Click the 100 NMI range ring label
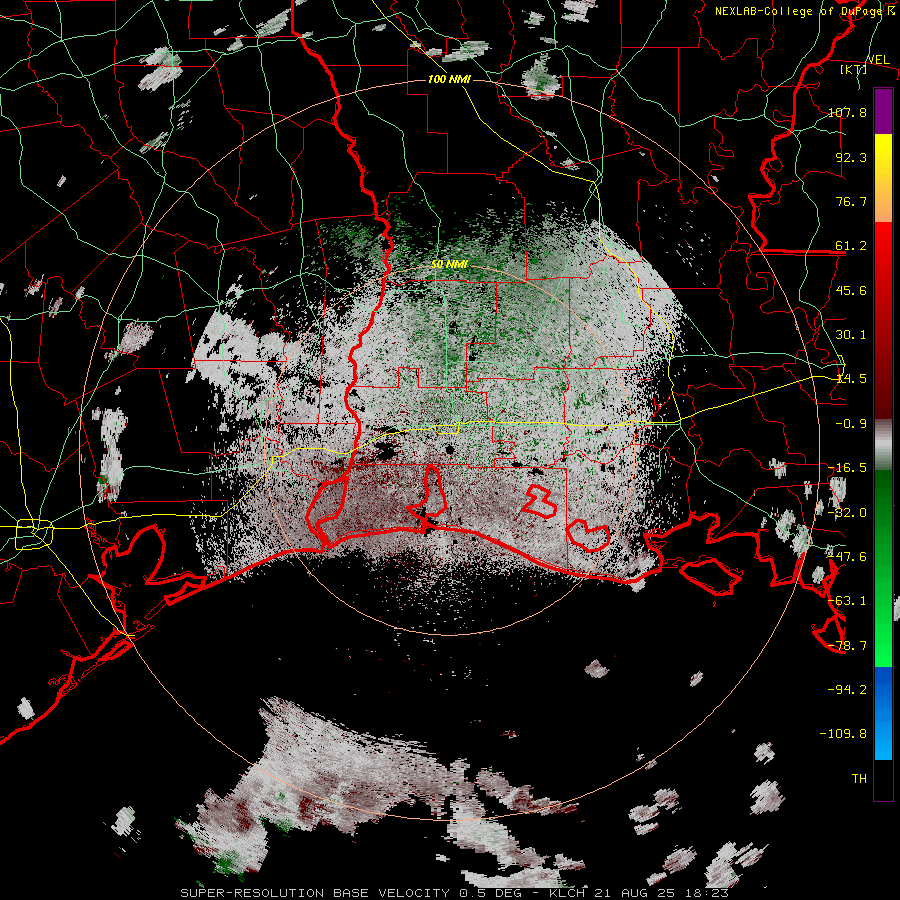The width and height of the screenshot is (900, 900). point(449,79)
